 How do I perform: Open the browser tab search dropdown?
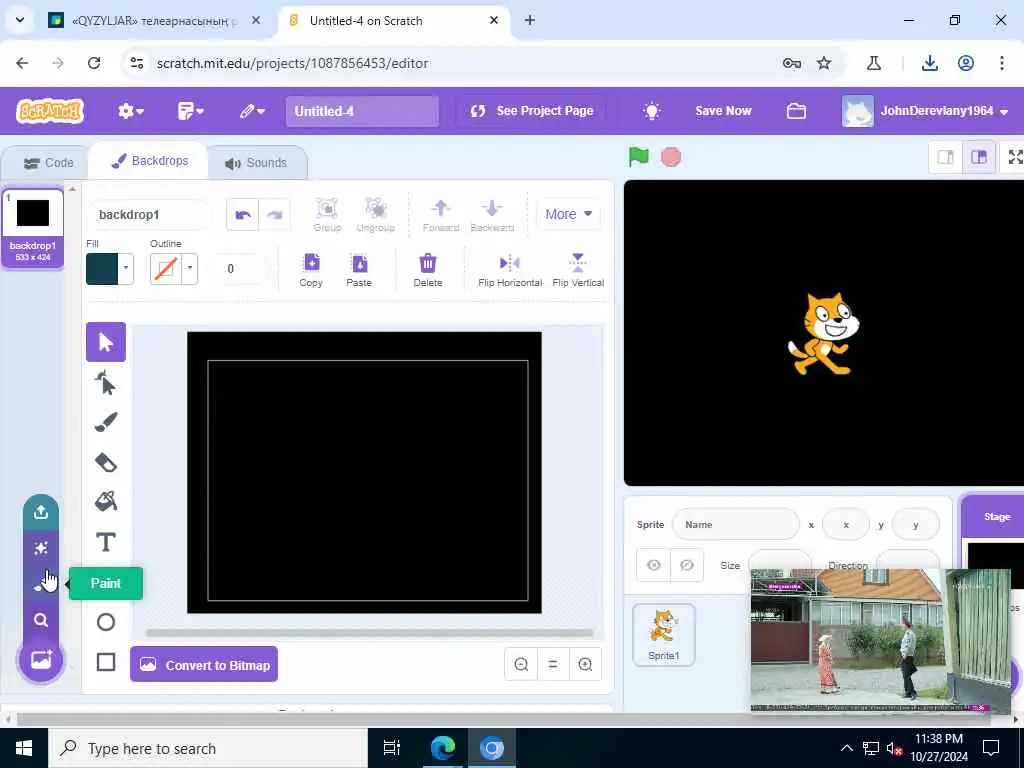20,20
